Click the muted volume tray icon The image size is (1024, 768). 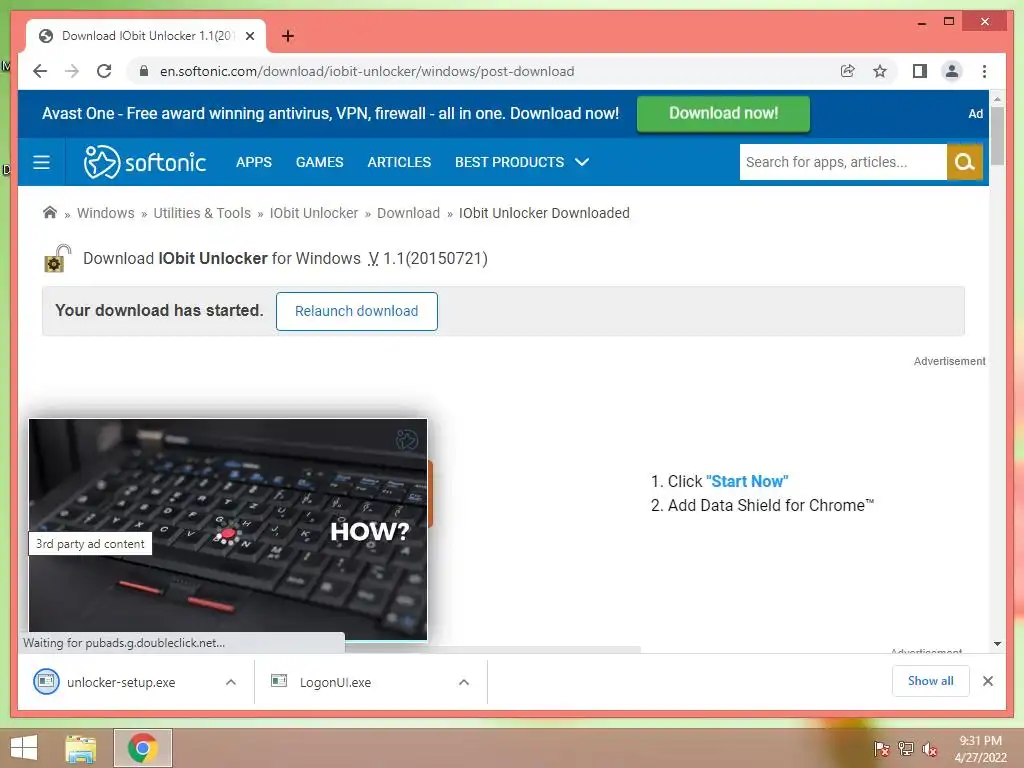click(930, 748)
